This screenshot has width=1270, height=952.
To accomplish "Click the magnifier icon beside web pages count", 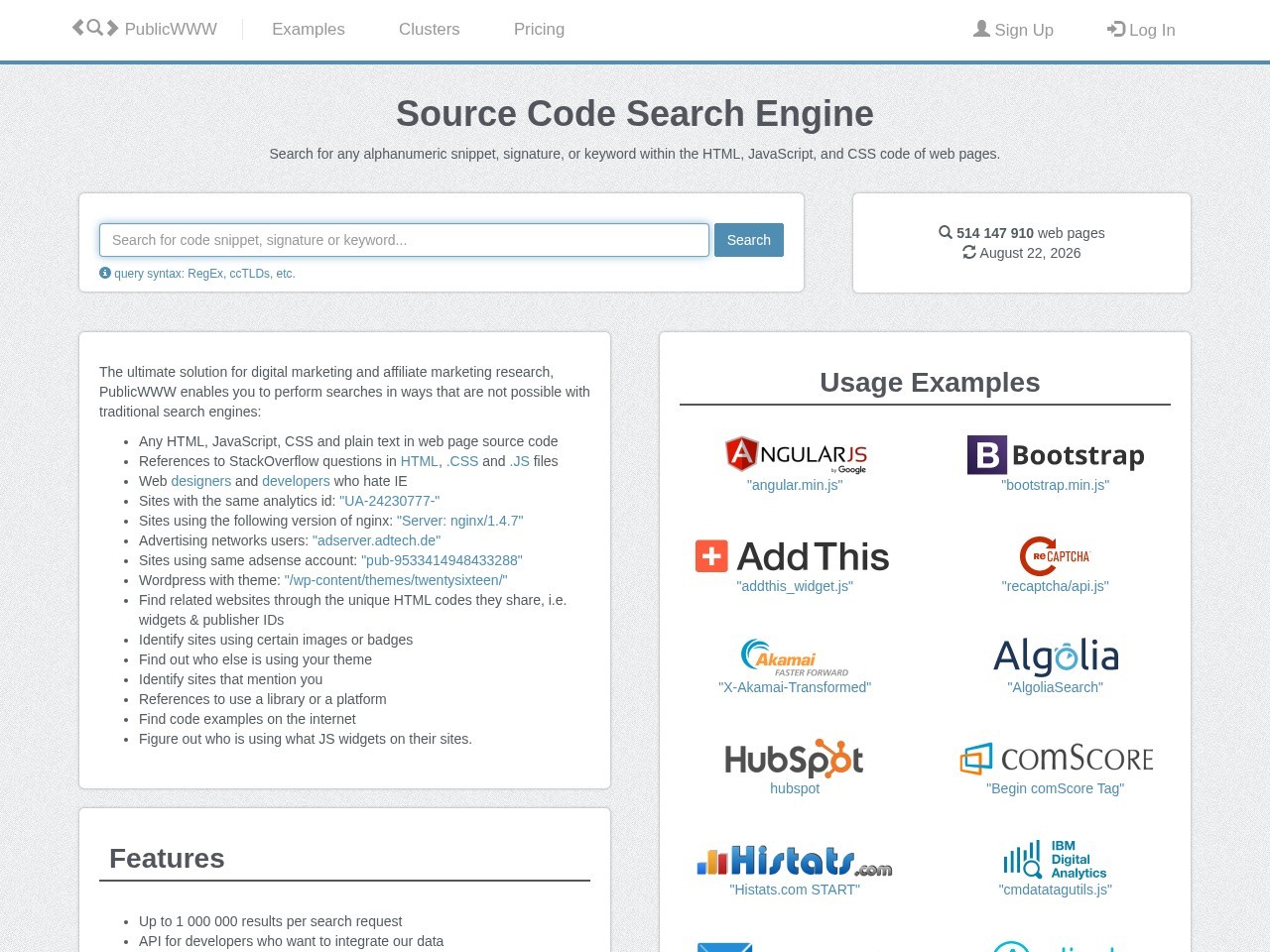I will tap(946, 232).
